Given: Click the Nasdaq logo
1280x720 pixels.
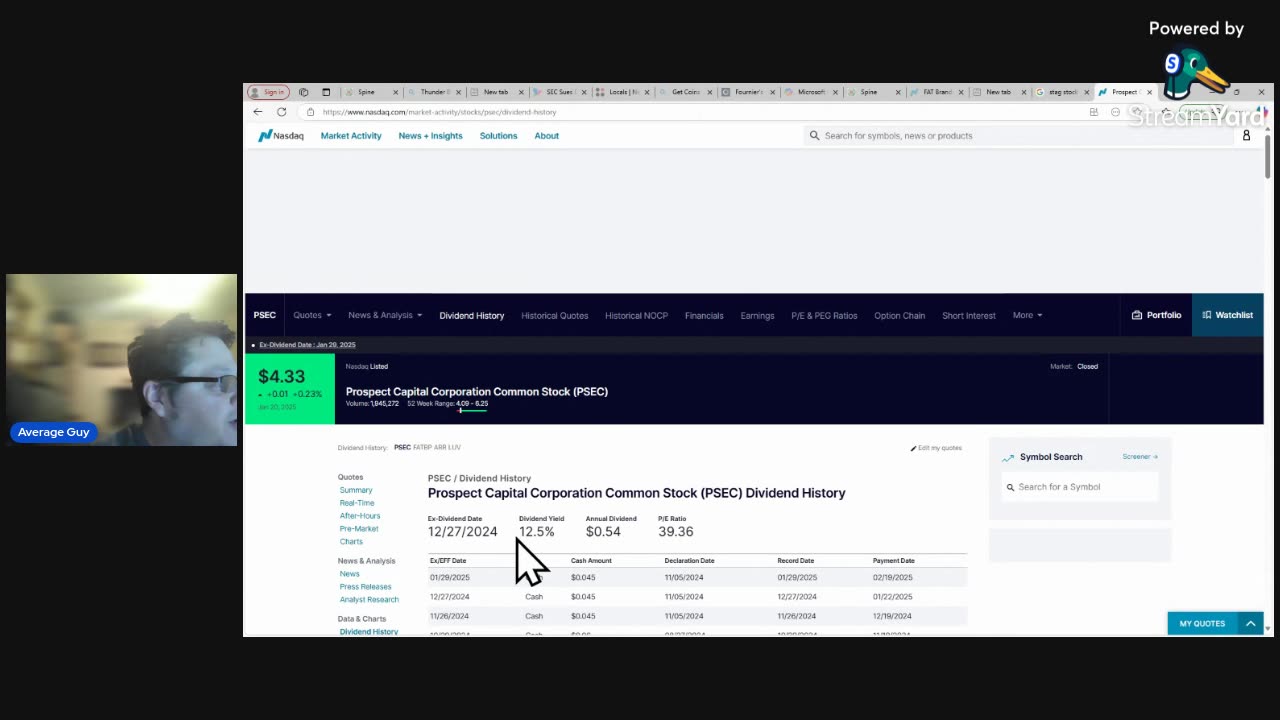Looking at the screenshot, I should 281,136.
